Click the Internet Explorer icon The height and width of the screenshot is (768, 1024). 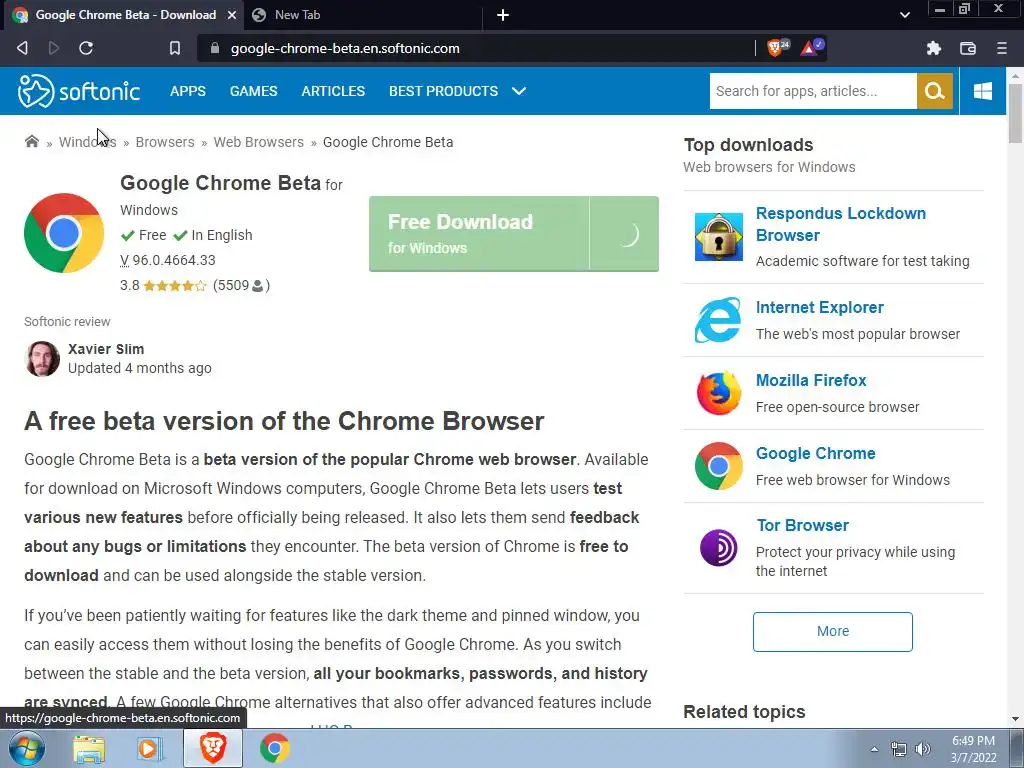coord(718,320)
